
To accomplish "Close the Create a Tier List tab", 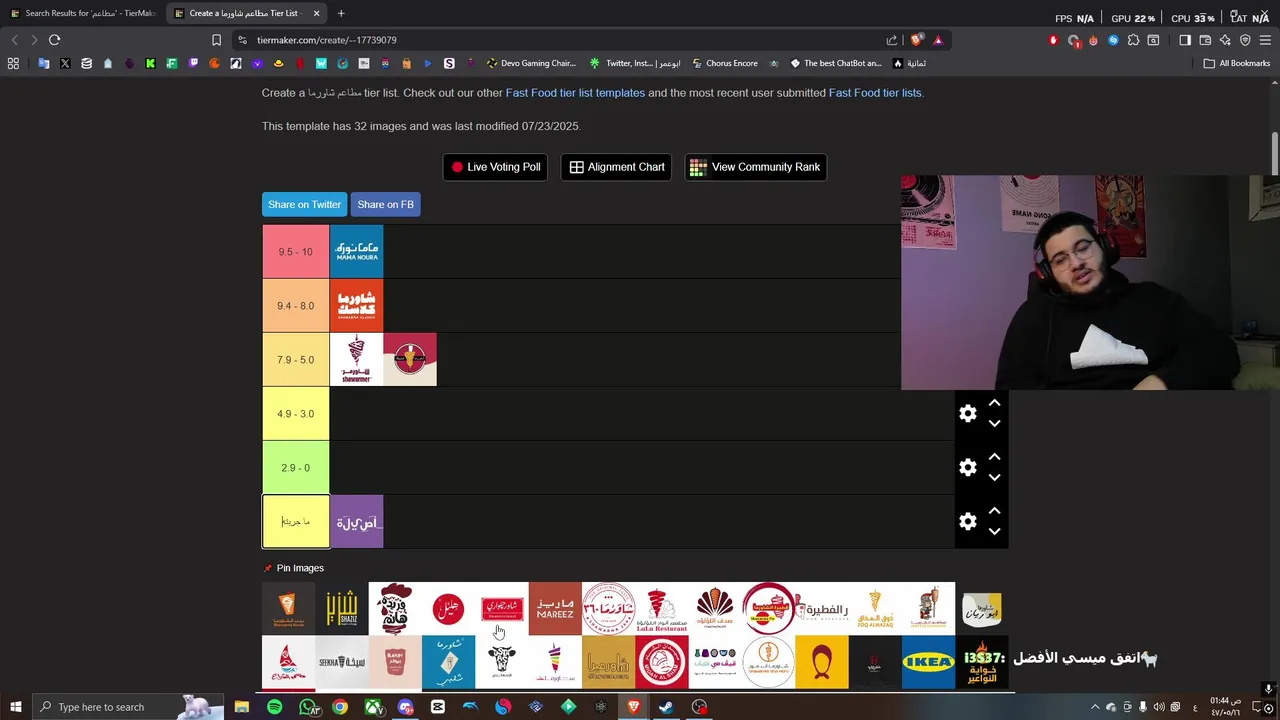I will [x=317, y=13].
